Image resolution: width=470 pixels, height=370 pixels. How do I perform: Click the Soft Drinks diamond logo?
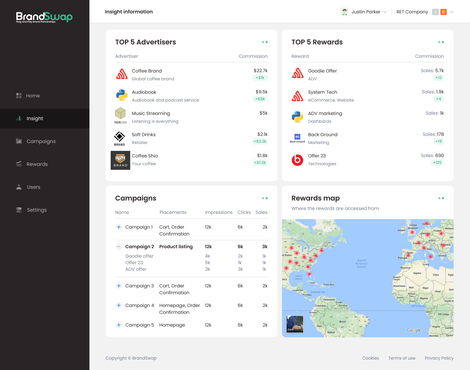[x=119, y=138]
